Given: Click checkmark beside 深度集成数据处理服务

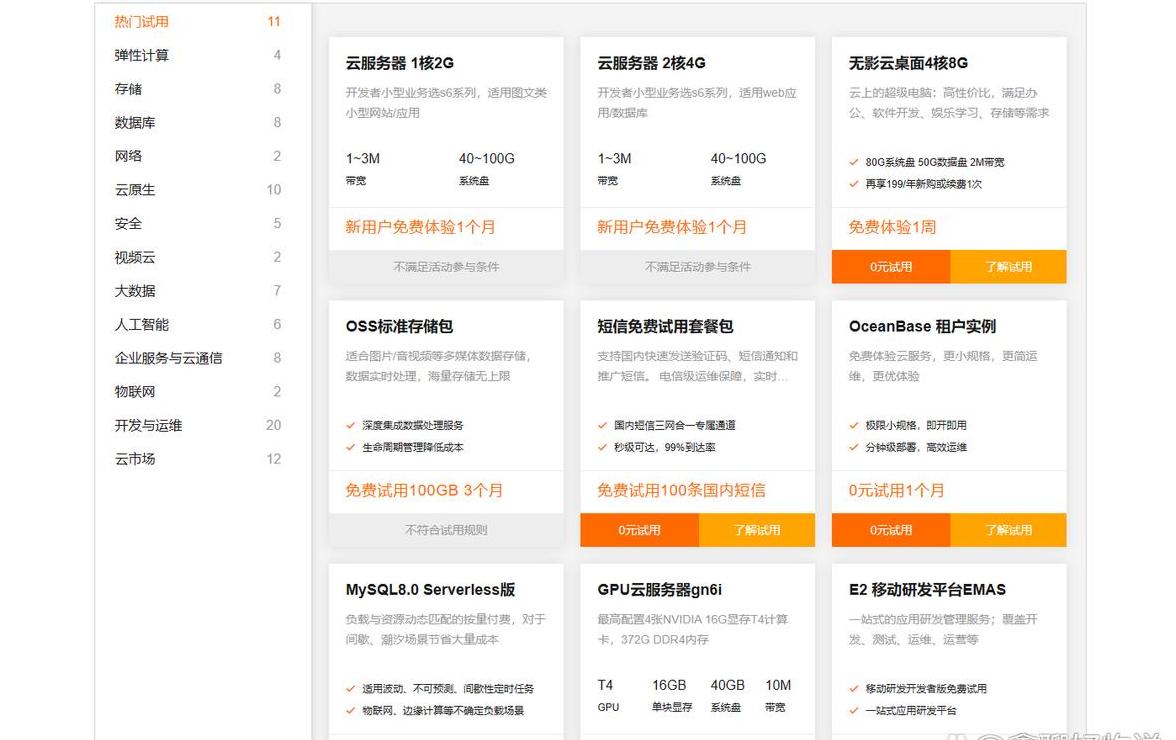Looking at the screenshot, I should pos(350,425).
